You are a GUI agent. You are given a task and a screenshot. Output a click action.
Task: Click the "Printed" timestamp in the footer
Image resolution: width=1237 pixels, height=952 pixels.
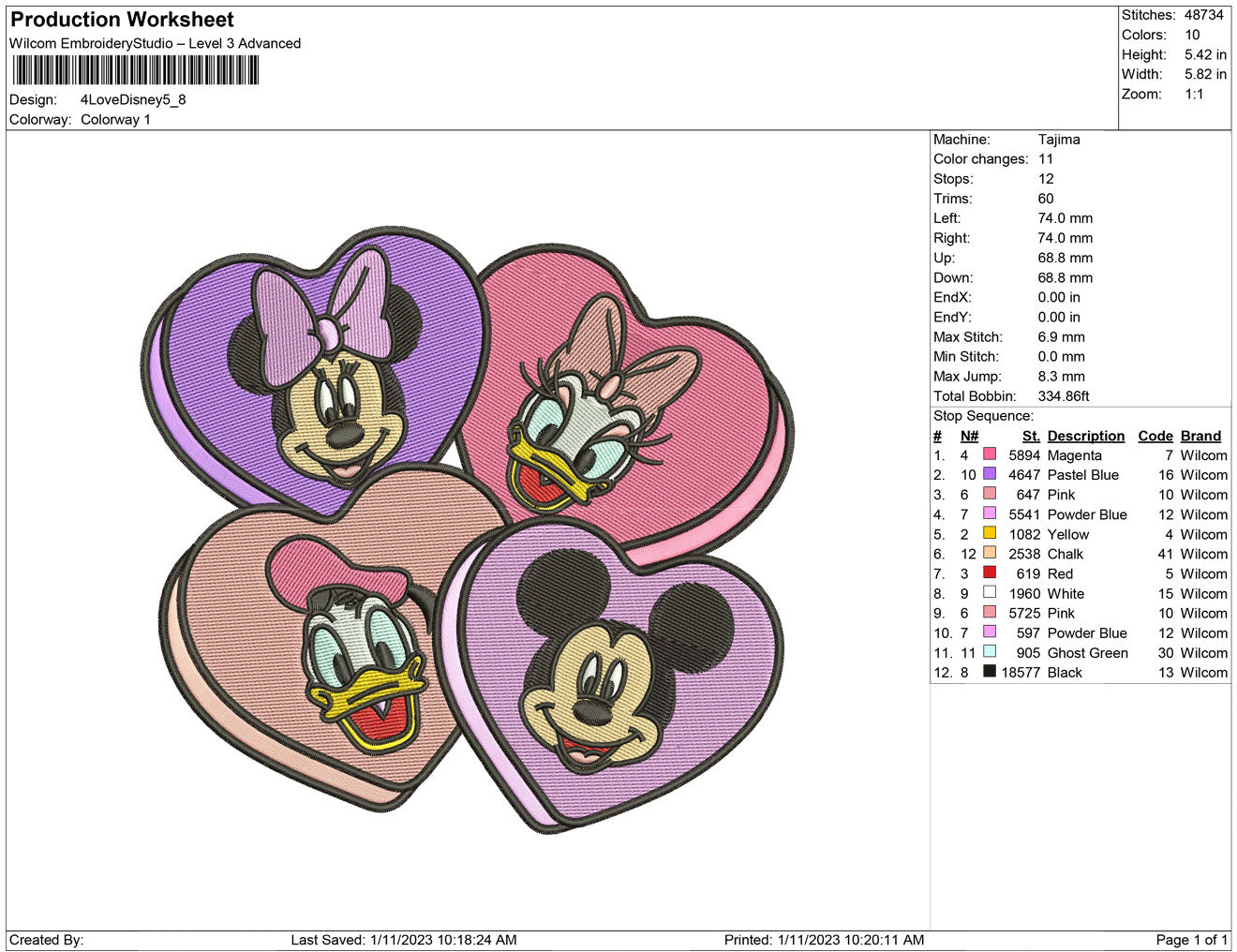click(824, 939)
